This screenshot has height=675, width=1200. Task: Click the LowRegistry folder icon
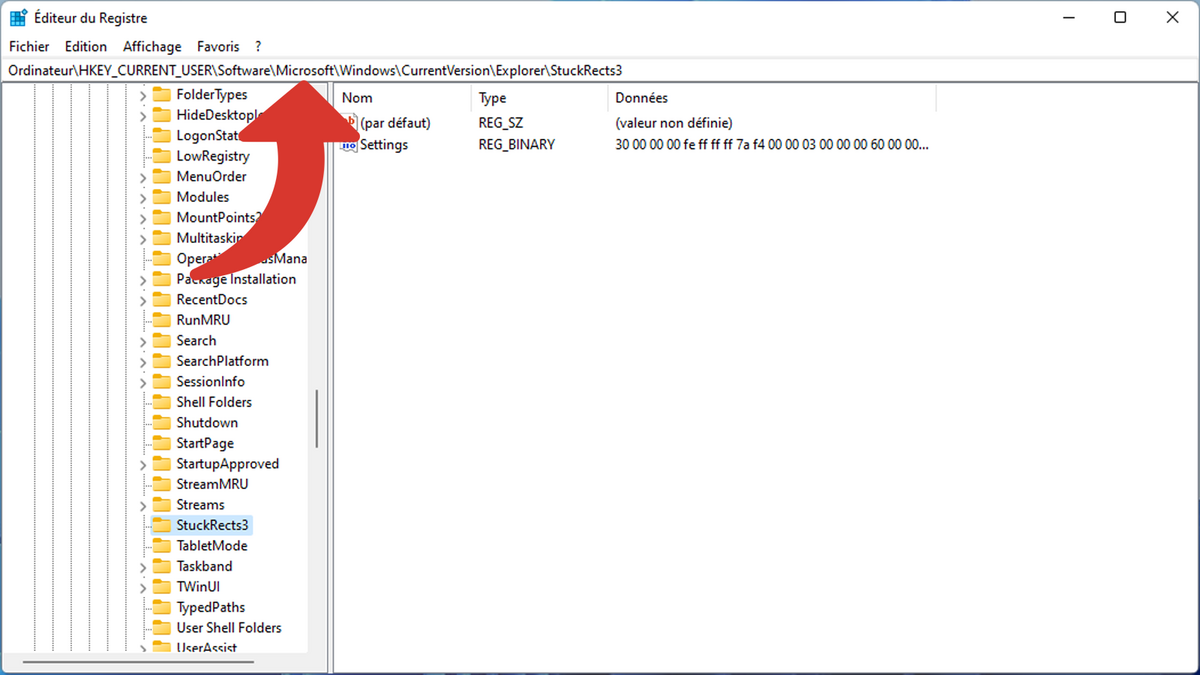pyautogui.click(x=161, y=156)
